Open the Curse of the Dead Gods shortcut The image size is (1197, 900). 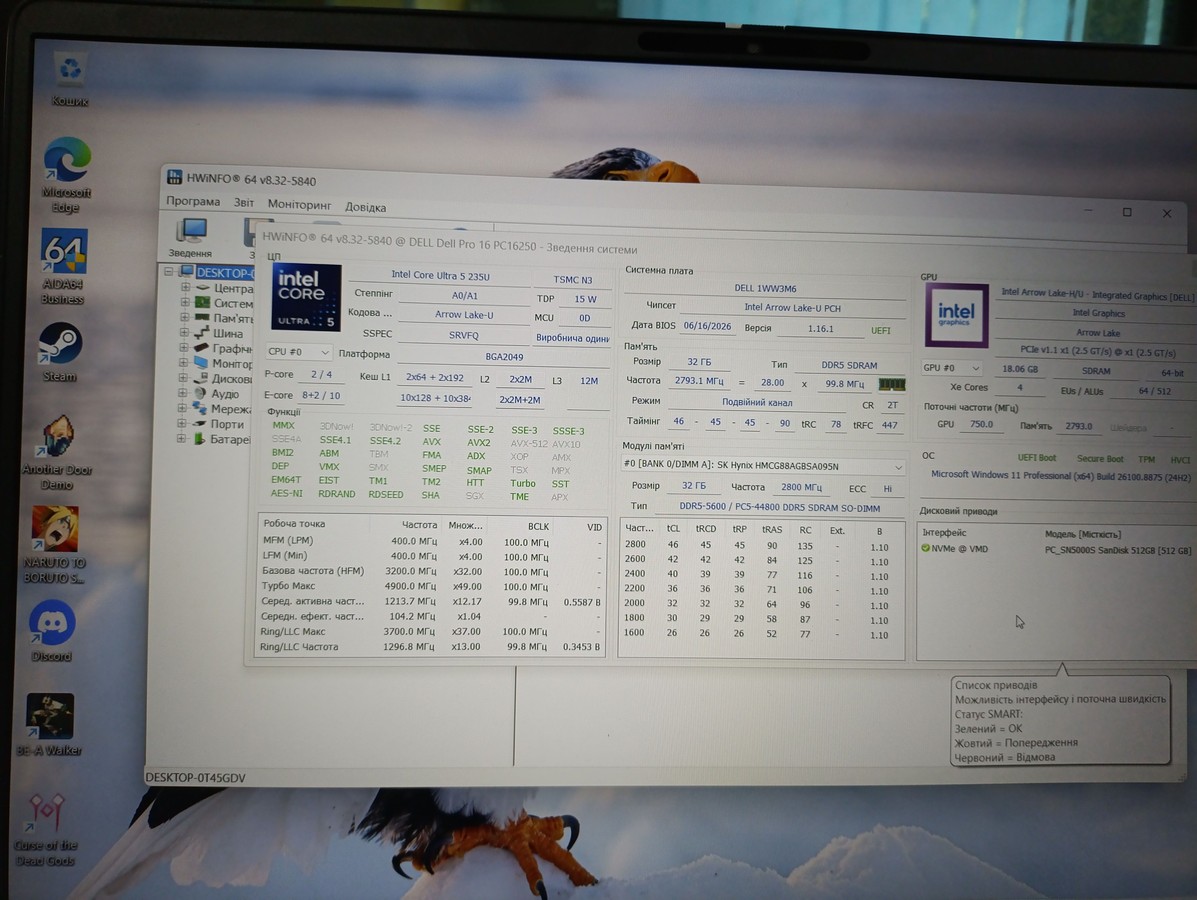click(x=45, y=829)
